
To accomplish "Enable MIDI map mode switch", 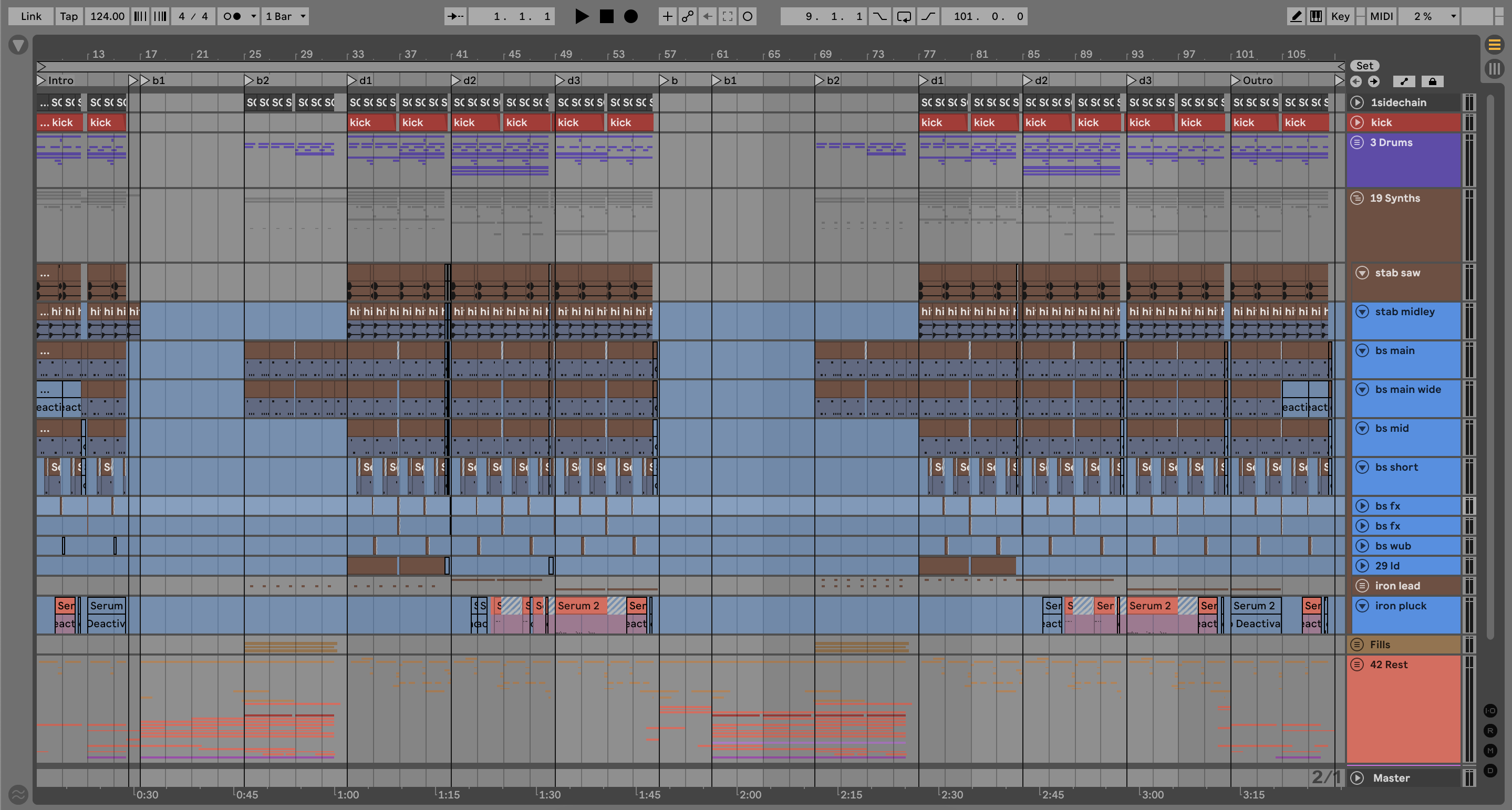I will 1381,16.
